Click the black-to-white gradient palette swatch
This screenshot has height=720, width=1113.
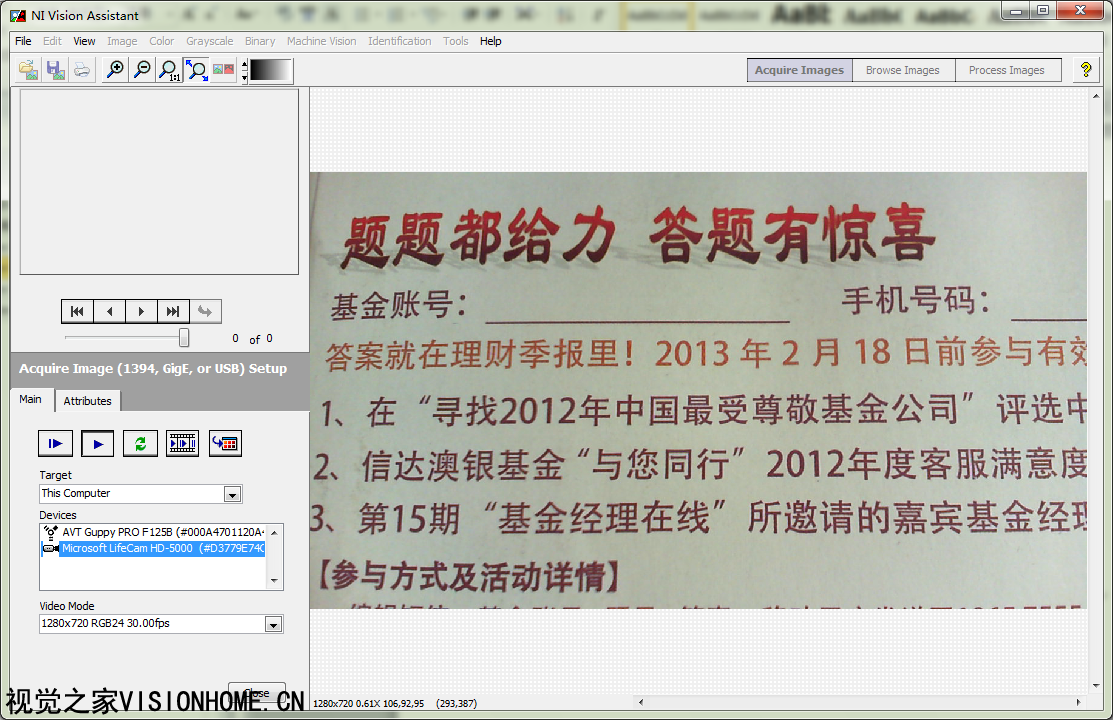pos(270,70)
